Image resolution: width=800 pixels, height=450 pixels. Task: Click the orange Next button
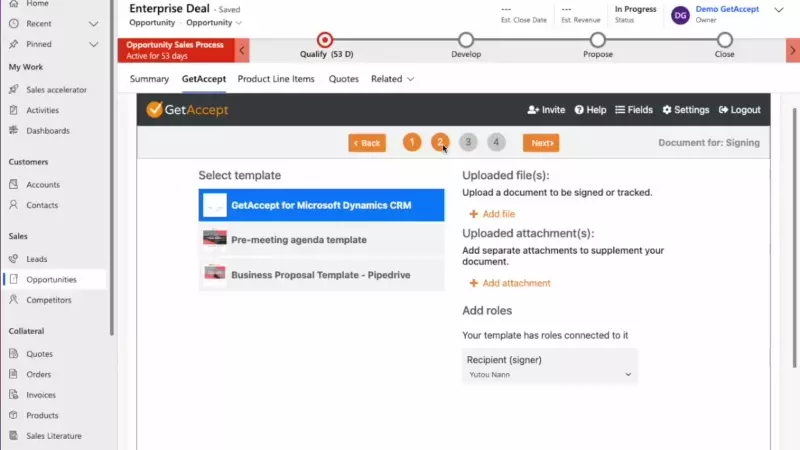[541, 143]
